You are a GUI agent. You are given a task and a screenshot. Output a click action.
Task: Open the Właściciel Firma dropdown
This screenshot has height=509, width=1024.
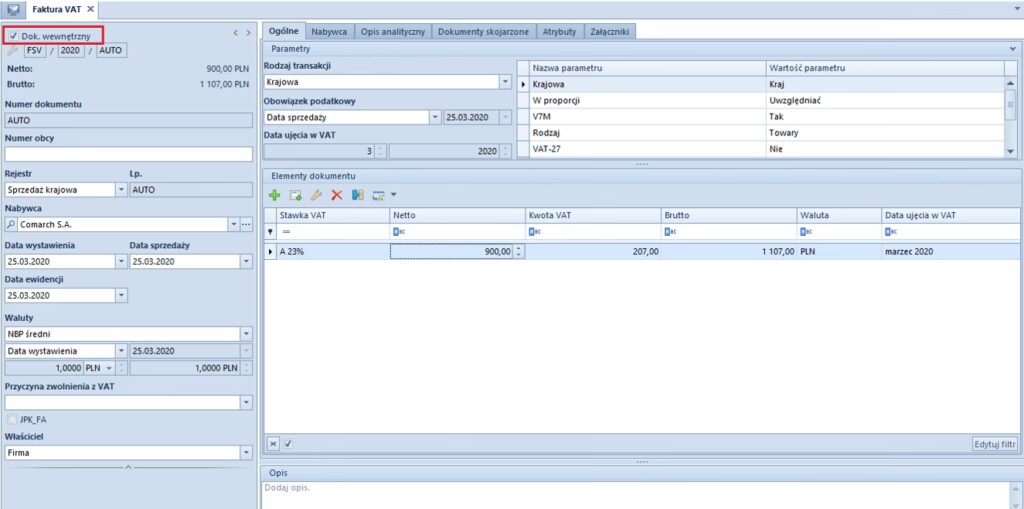[x=246, y=453]
